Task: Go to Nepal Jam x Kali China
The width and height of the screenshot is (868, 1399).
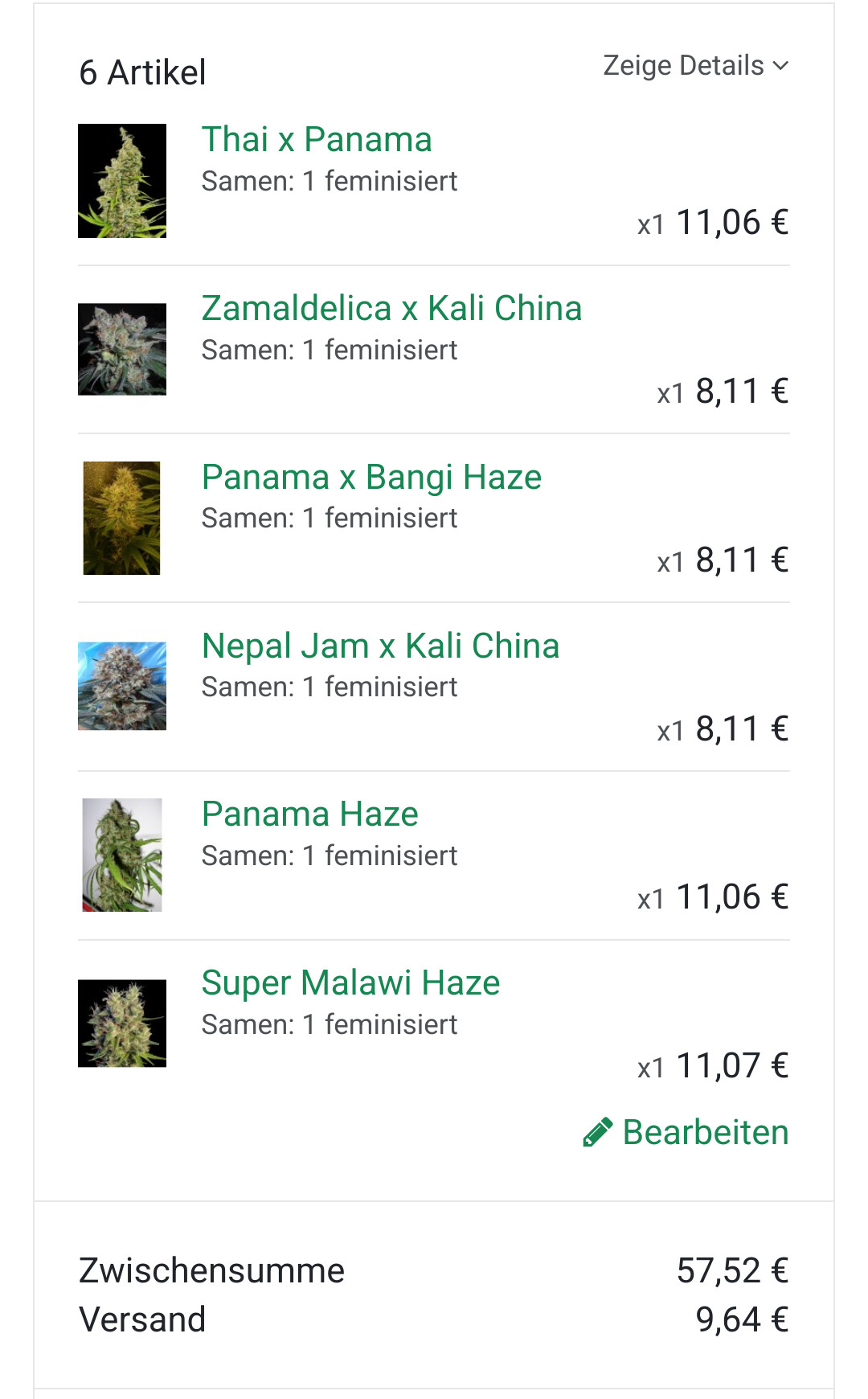Action: point(380,646)
